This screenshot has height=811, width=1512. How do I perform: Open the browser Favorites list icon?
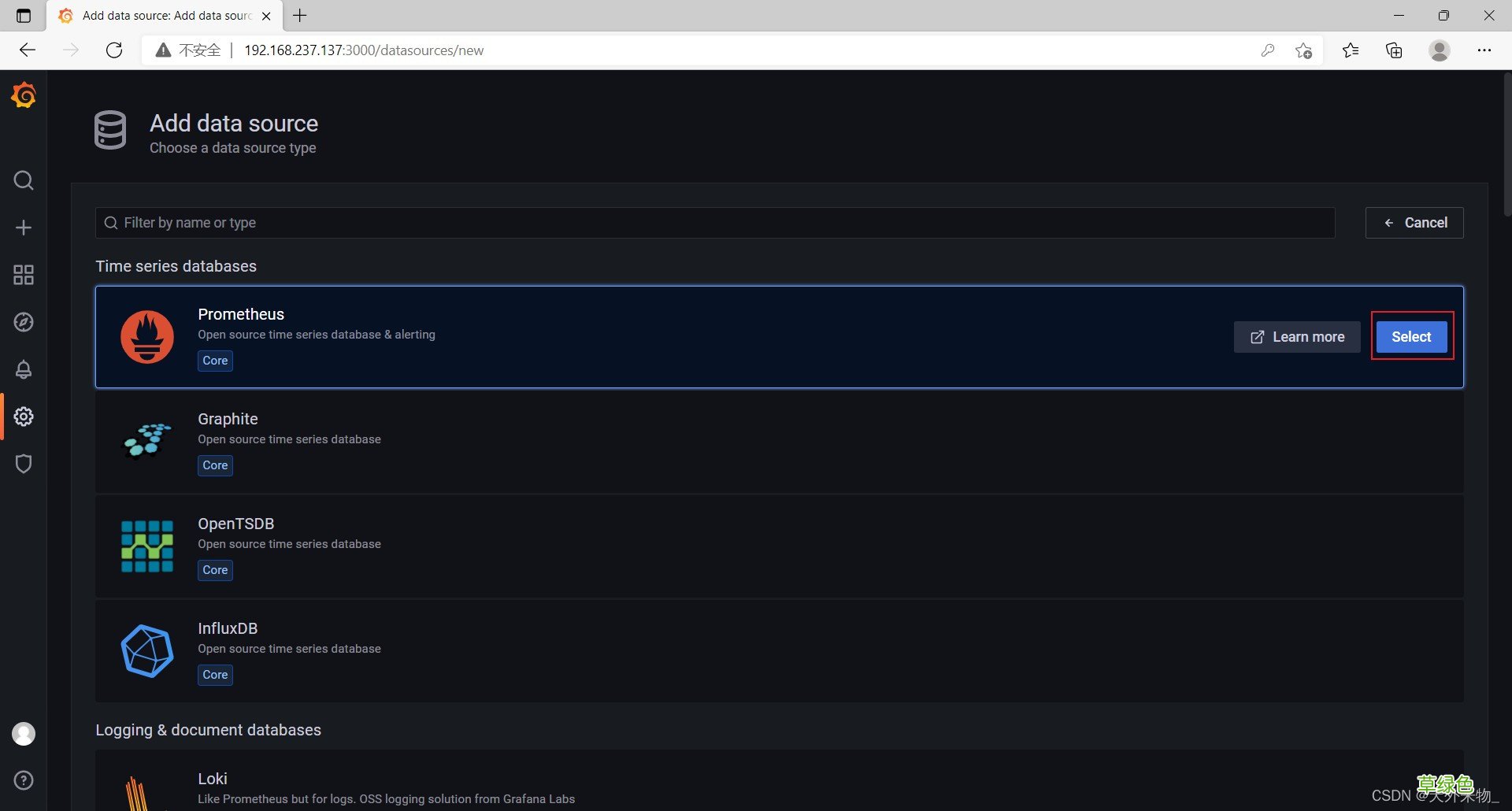click(1351, 50)
